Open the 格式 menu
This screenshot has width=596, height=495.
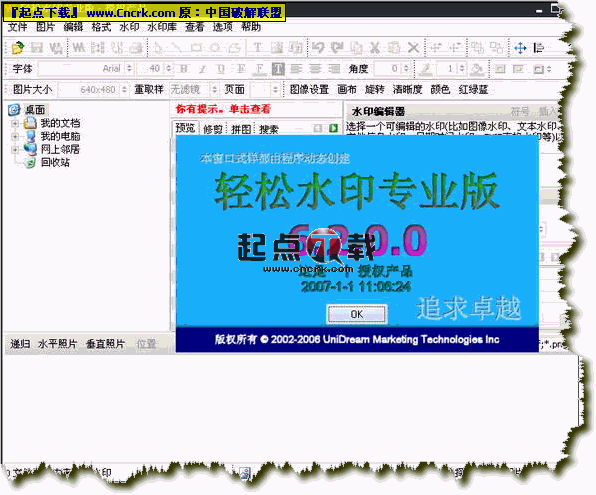pyautogui.click(x=101, y=27)
